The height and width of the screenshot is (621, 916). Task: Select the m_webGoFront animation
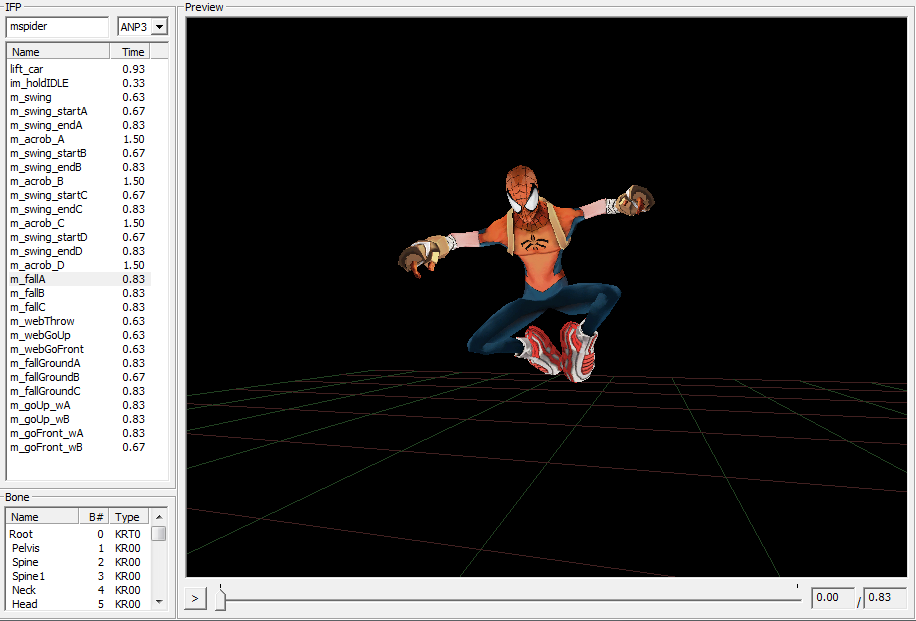78,349
